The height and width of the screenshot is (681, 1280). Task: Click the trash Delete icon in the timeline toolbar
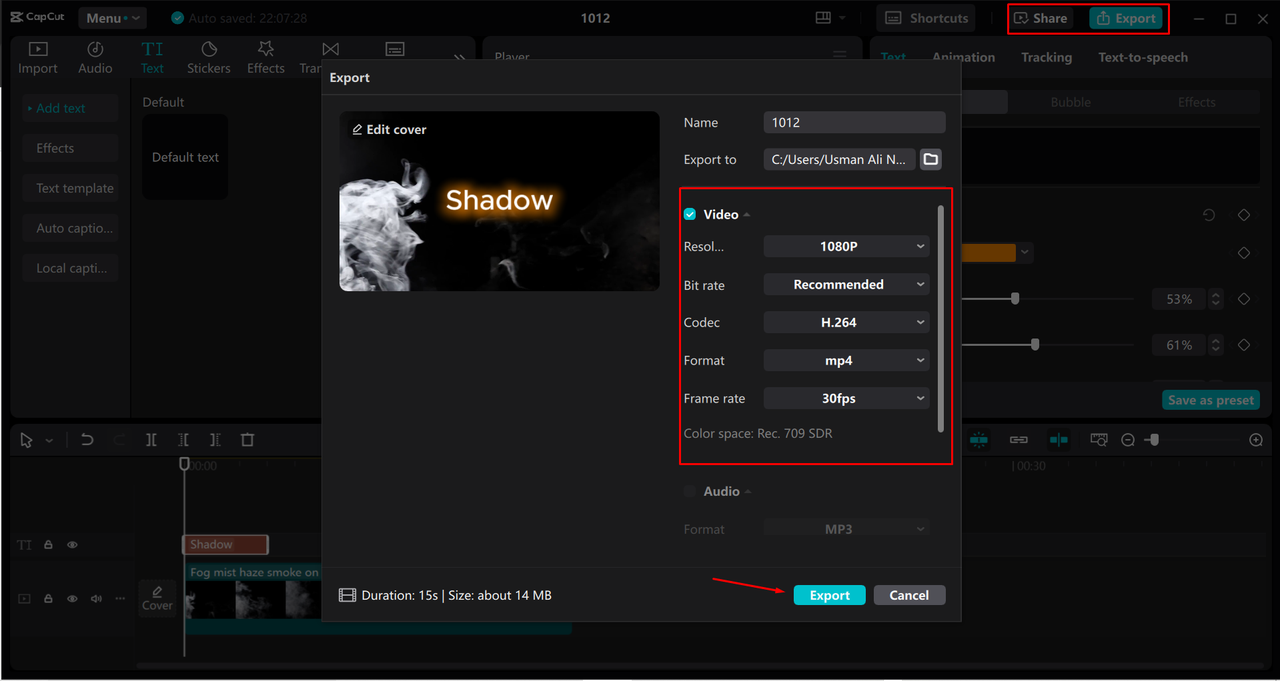(x=248, y=440)
